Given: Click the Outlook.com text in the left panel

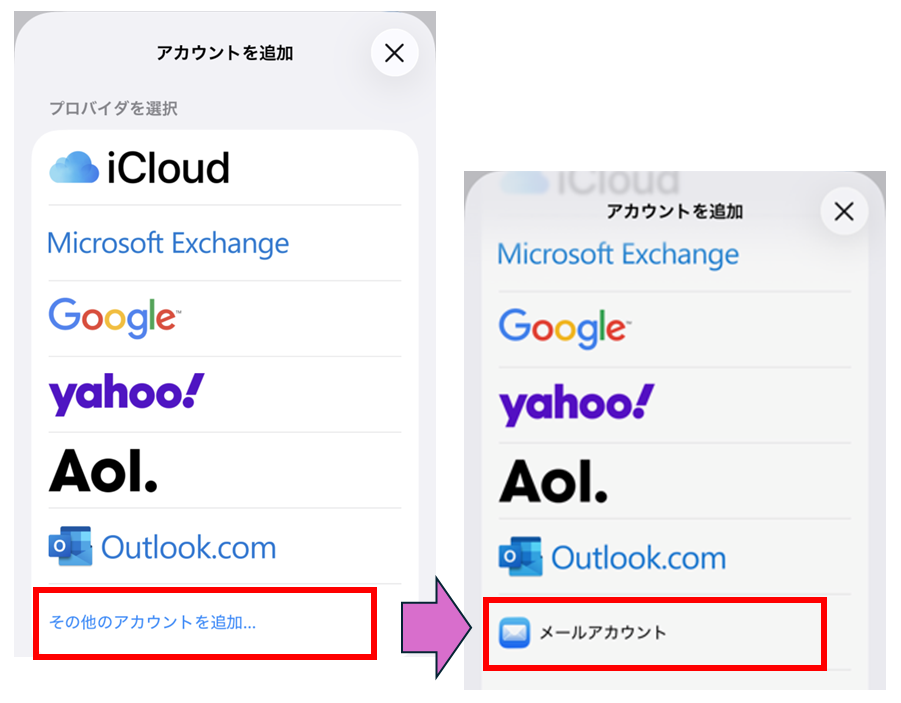Looking at the screenshot, I should 189,547.
